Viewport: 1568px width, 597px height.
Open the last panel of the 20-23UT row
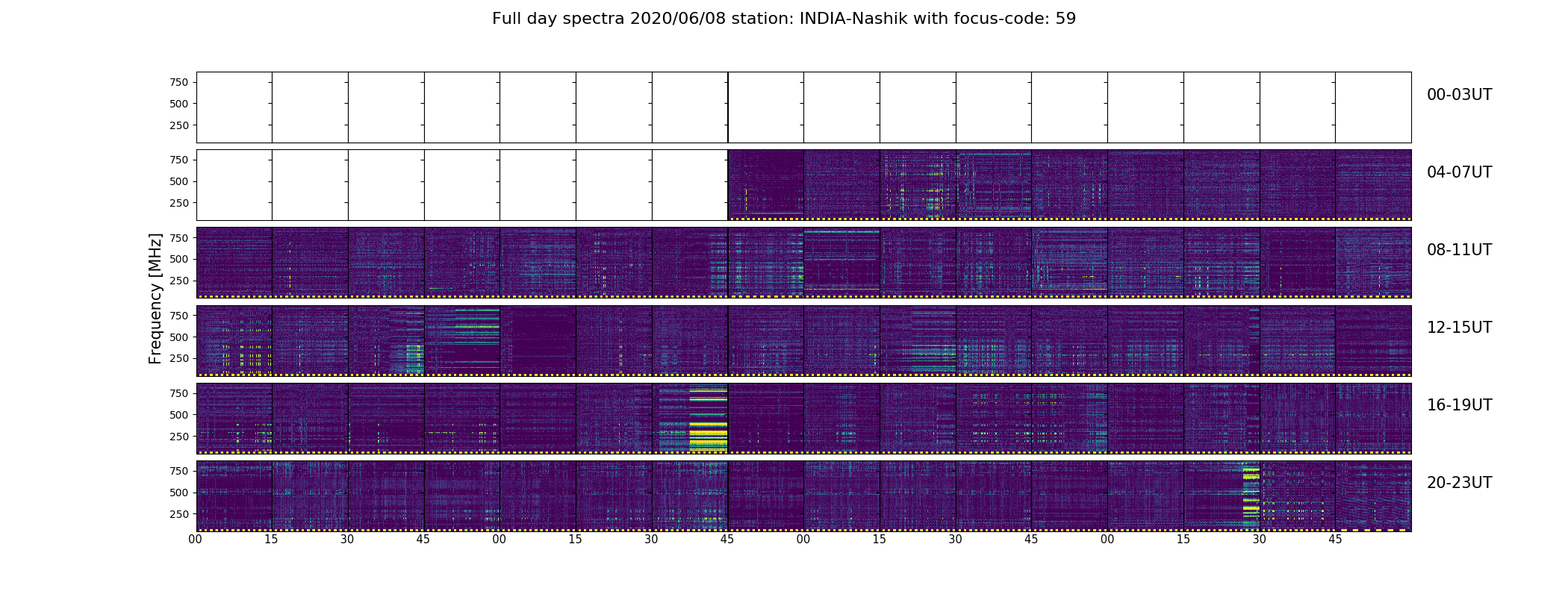1373,496
